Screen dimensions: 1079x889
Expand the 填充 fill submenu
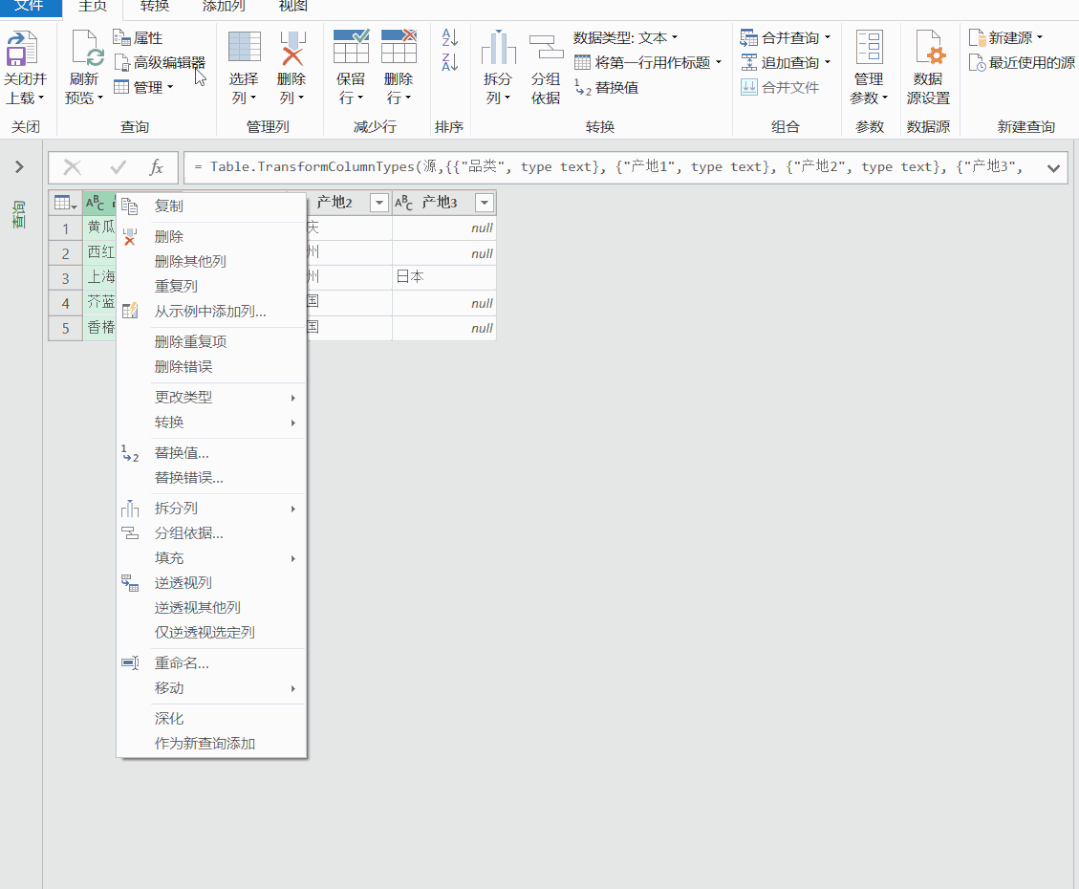(x=212, y=558)
